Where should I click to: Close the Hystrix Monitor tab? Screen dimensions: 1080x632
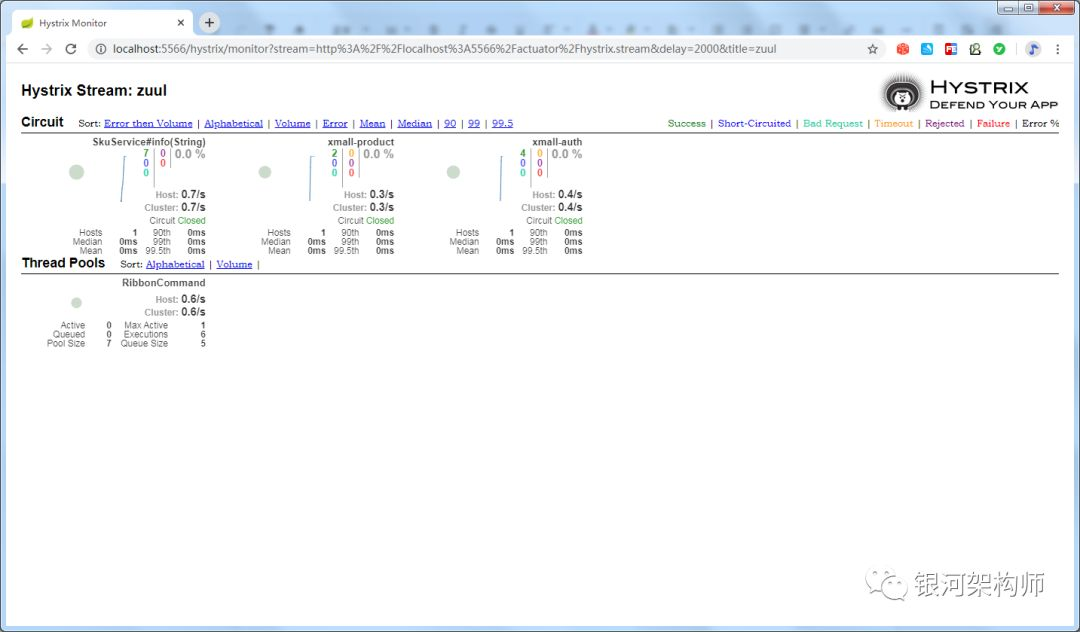(x=180, y=23)
